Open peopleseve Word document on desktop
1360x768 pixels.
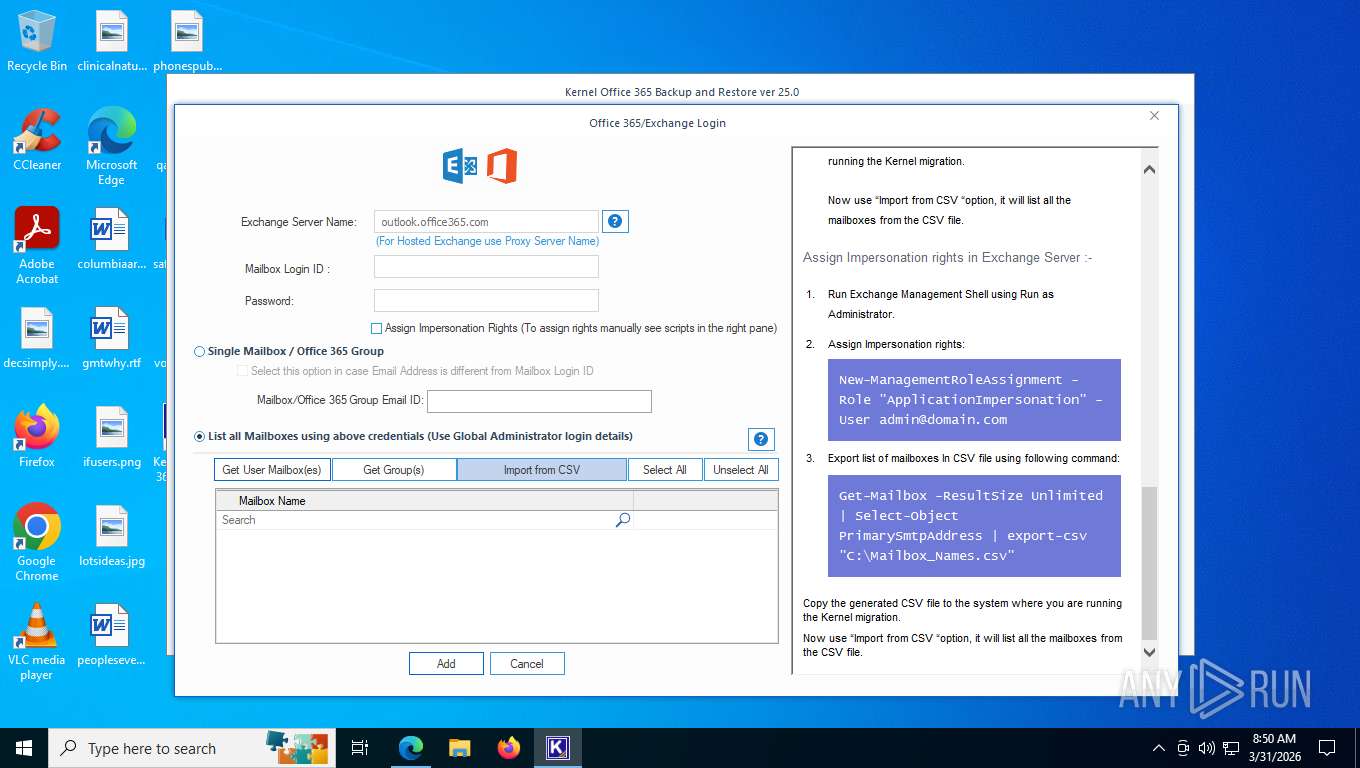(x=112, y=635)
